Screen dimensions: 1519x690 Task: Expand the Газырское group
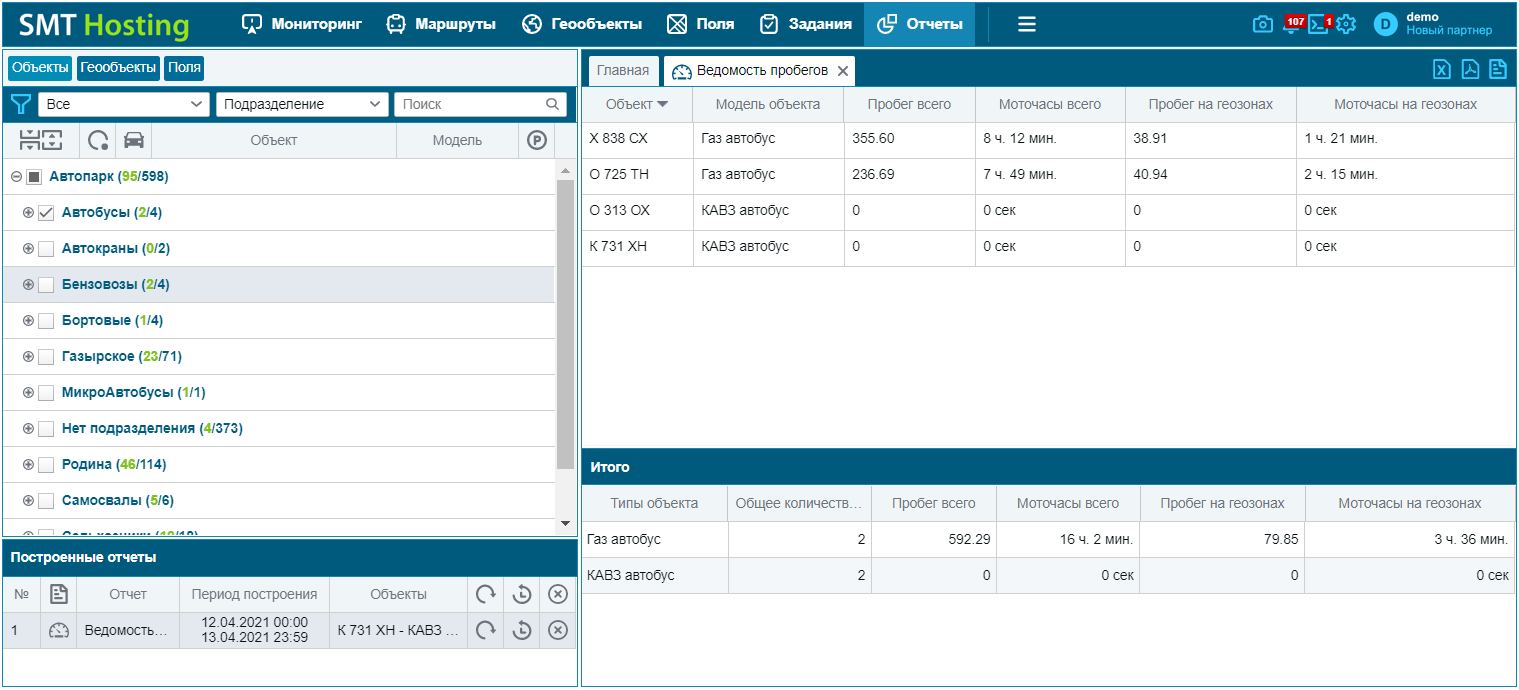[28, 357]
